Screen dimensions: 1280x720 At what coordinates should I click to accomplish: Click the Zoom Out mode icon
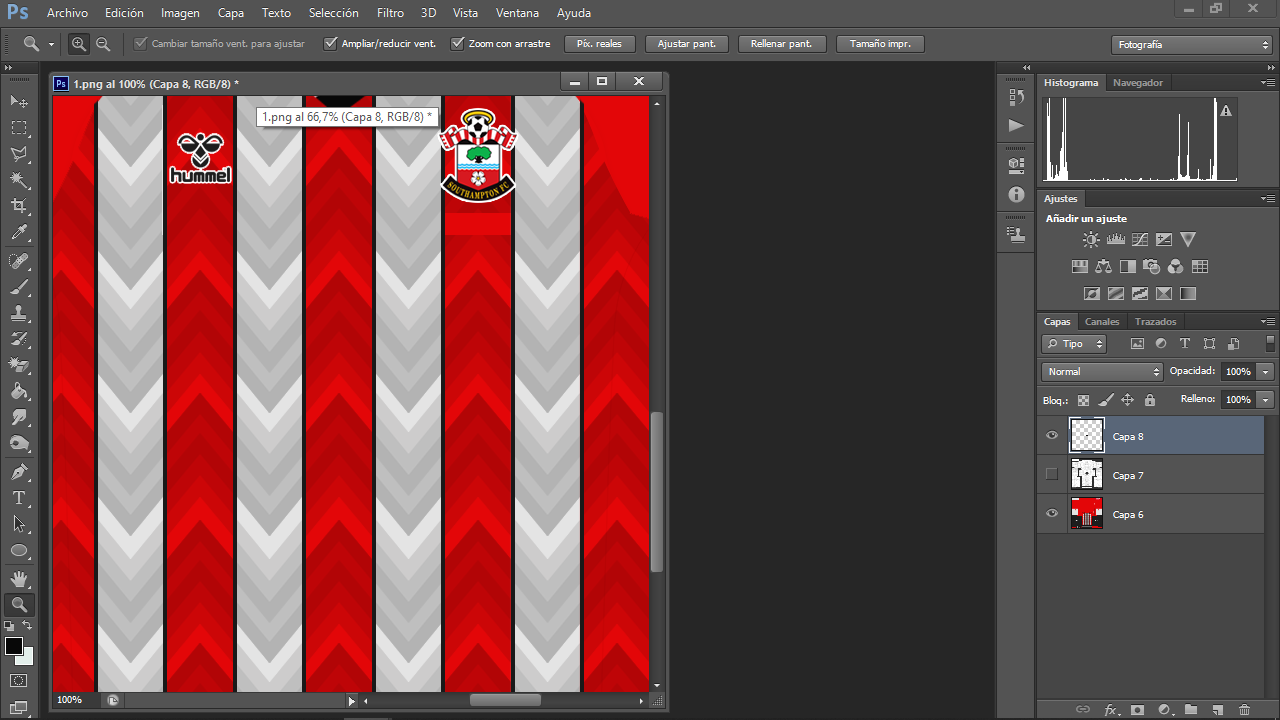[x=103, y=44]
